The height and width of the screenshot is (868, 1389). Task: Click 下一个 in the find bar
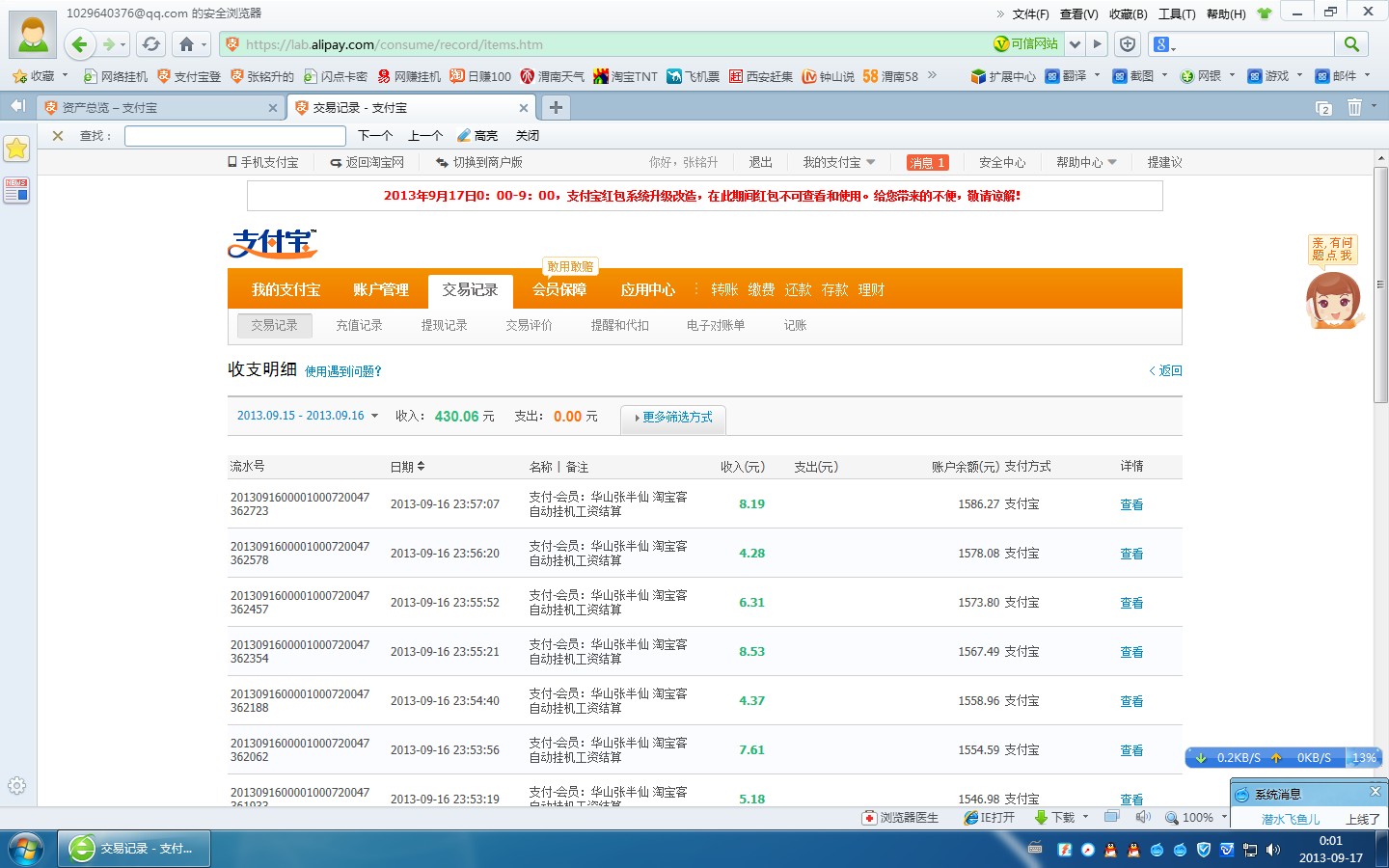tap(374, 136)
